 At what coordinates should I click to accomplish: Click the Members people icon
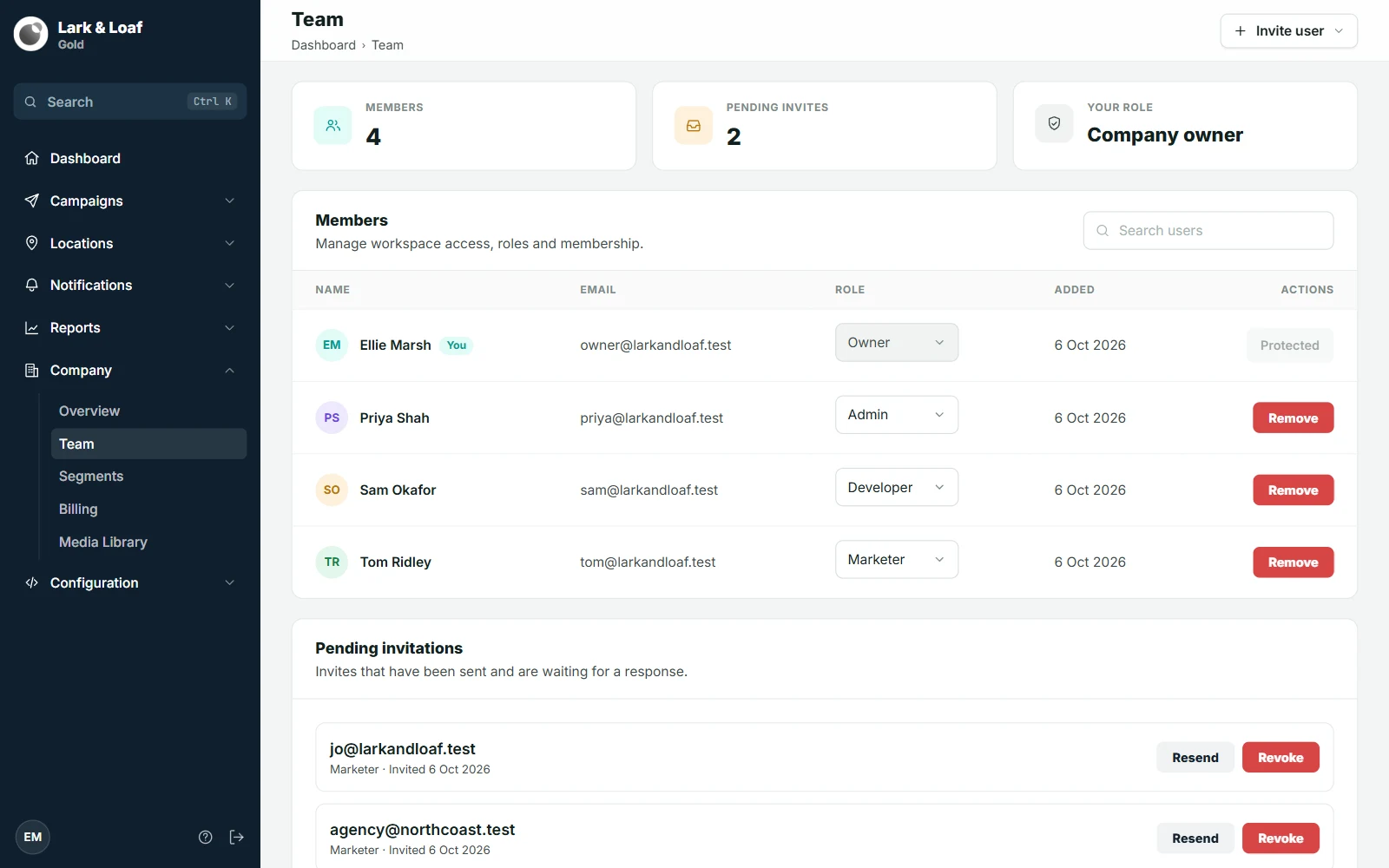coord(332,126)
